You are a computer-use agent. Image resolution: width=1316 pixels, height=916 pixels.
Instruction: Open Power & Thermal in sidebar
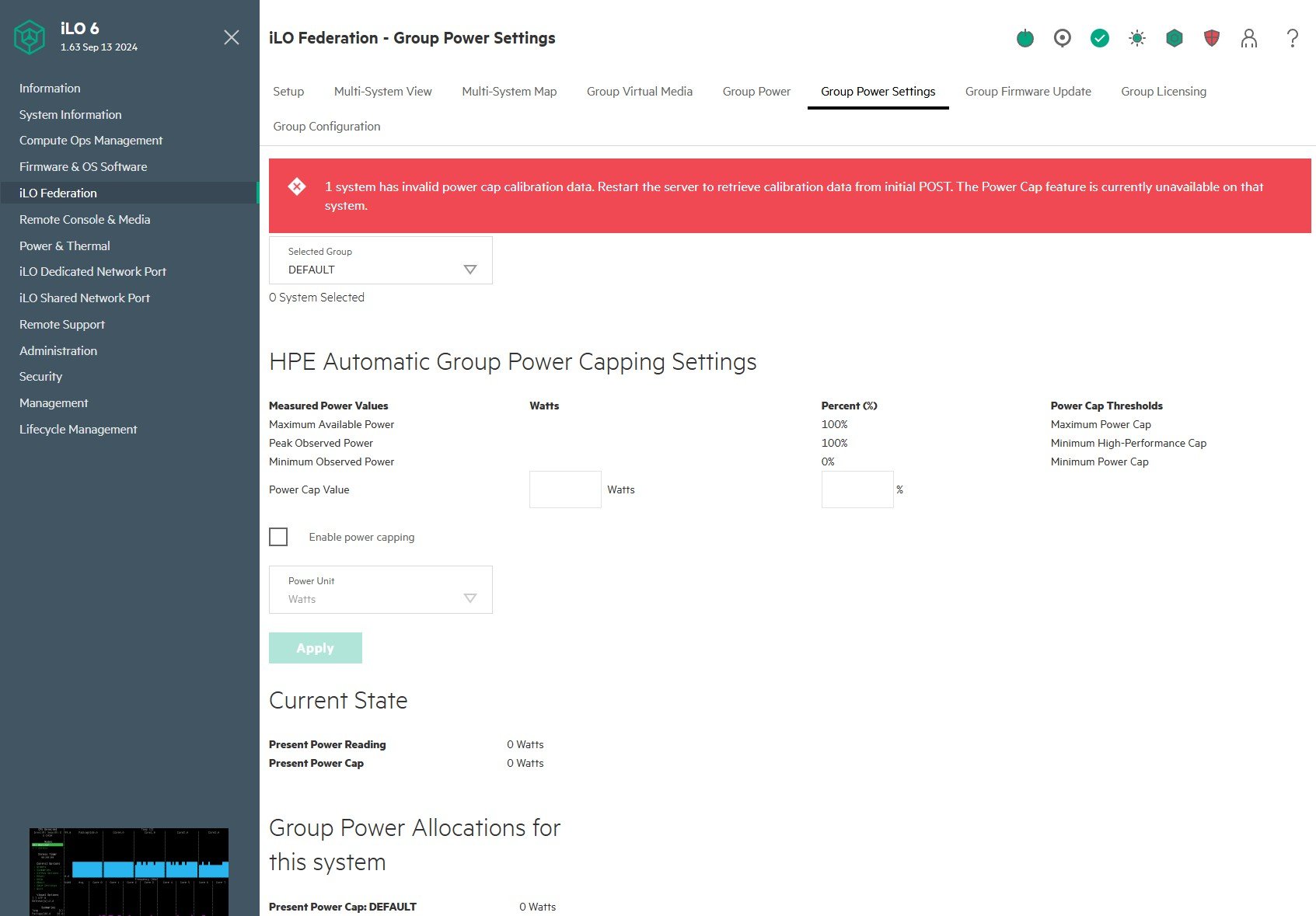[x=65, y=246]
